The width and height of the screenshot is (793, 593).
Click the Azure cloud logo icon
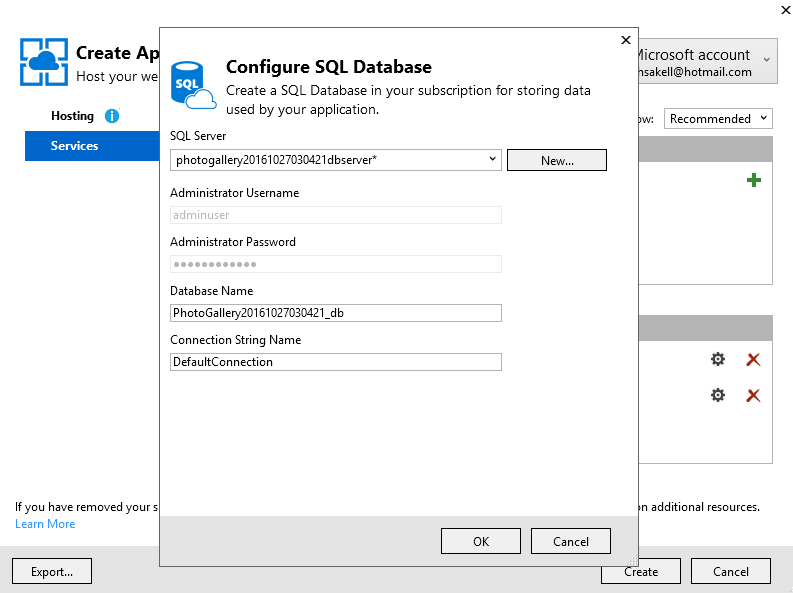(x=44, y=62)
